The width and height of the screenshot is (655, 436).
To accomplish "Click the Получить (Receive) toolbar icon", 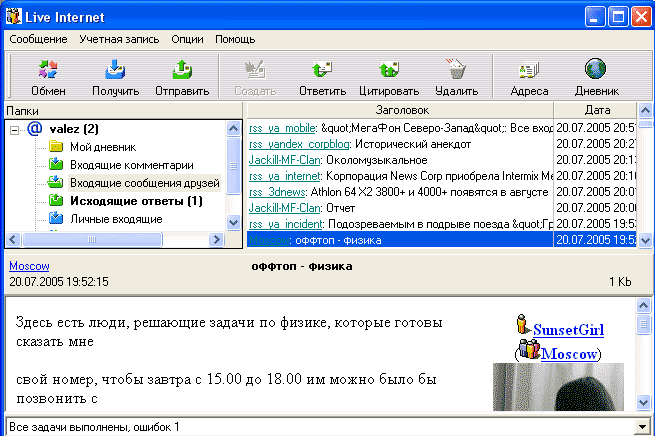I will pos(116,71).
